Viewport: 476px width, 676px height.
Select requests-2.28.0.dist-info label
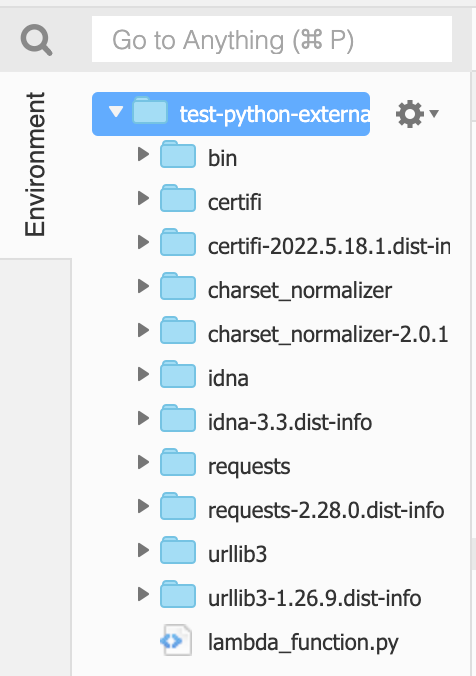(326, 511)
